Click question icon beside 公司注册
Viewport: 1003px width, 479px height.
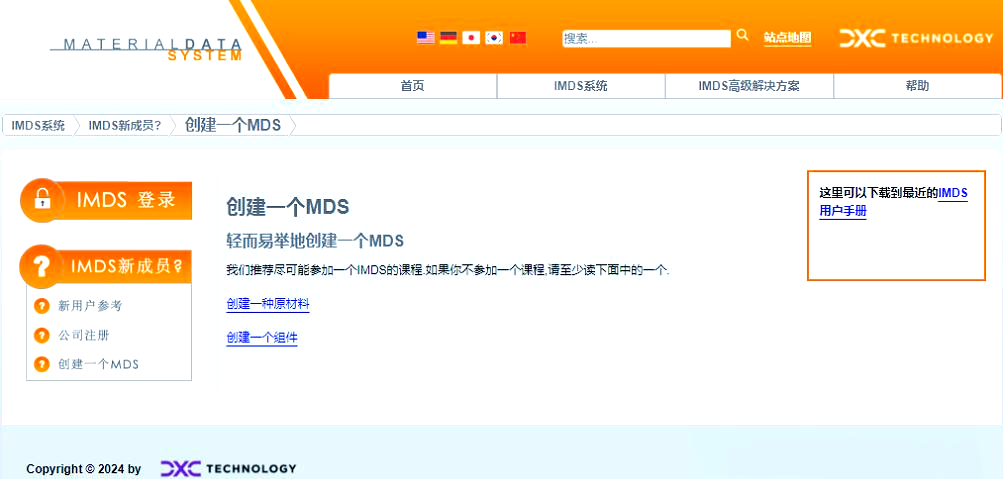coord(41,335)
